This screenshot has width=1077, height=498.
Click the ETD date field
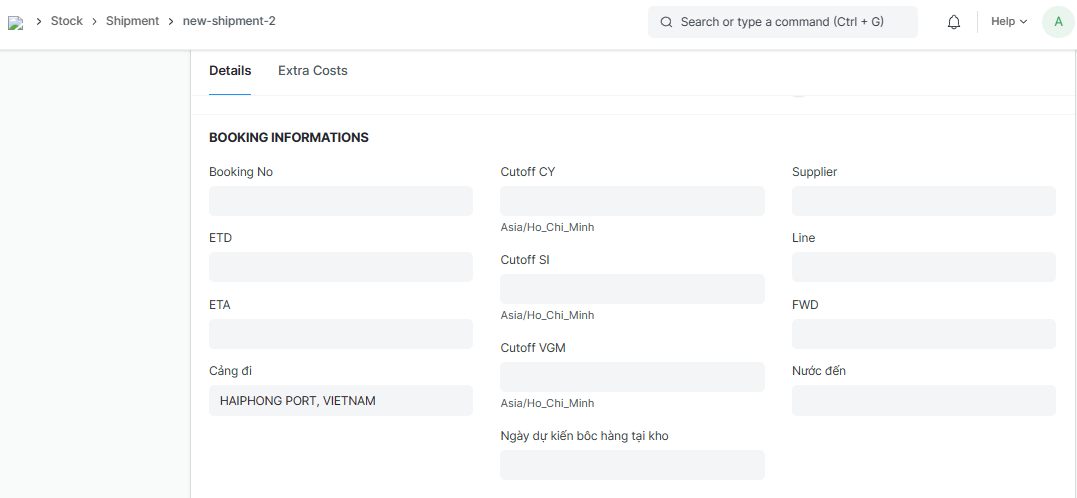340,267
